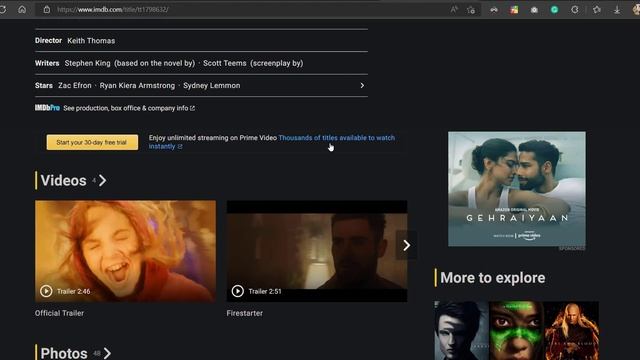Open the Gehraiyaan Prime Video ad
Viewport: 640px width, 360px height.
517,189
